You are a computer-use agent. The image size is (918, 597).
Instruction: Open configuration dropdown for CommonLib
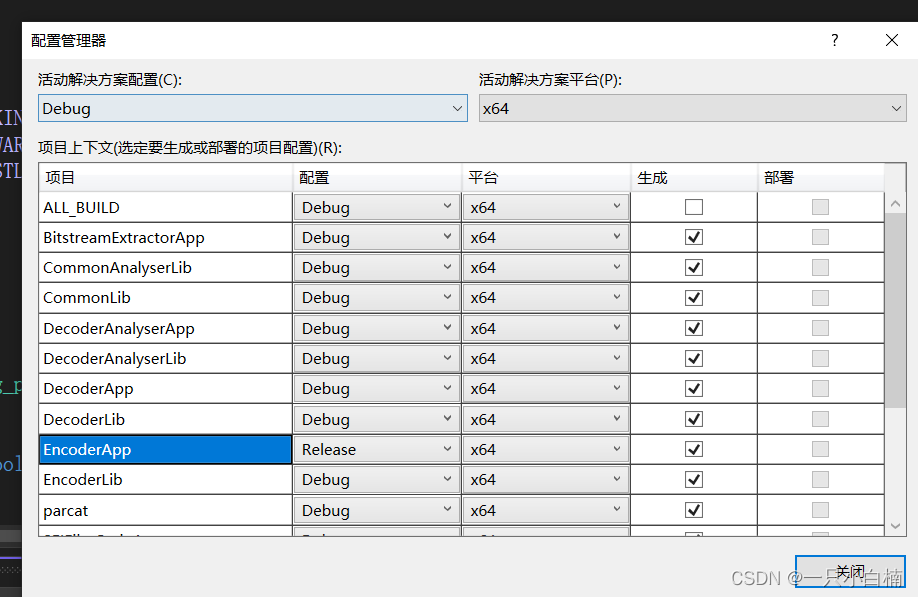tap(376, 298)
